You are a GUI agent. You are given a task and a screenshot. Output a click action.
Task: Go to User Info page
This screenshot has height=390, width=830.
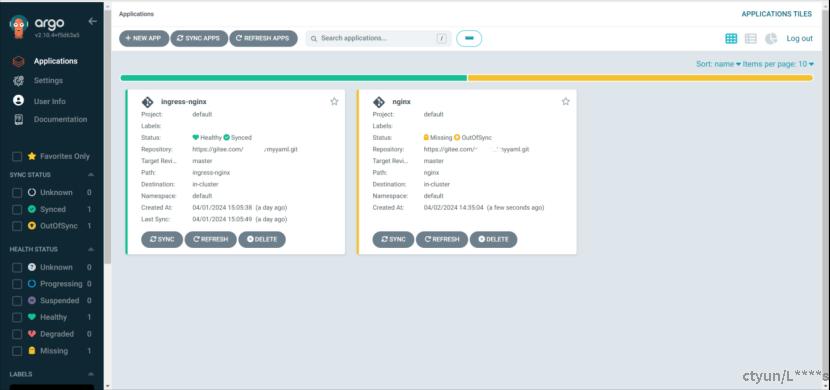[50, 101]
